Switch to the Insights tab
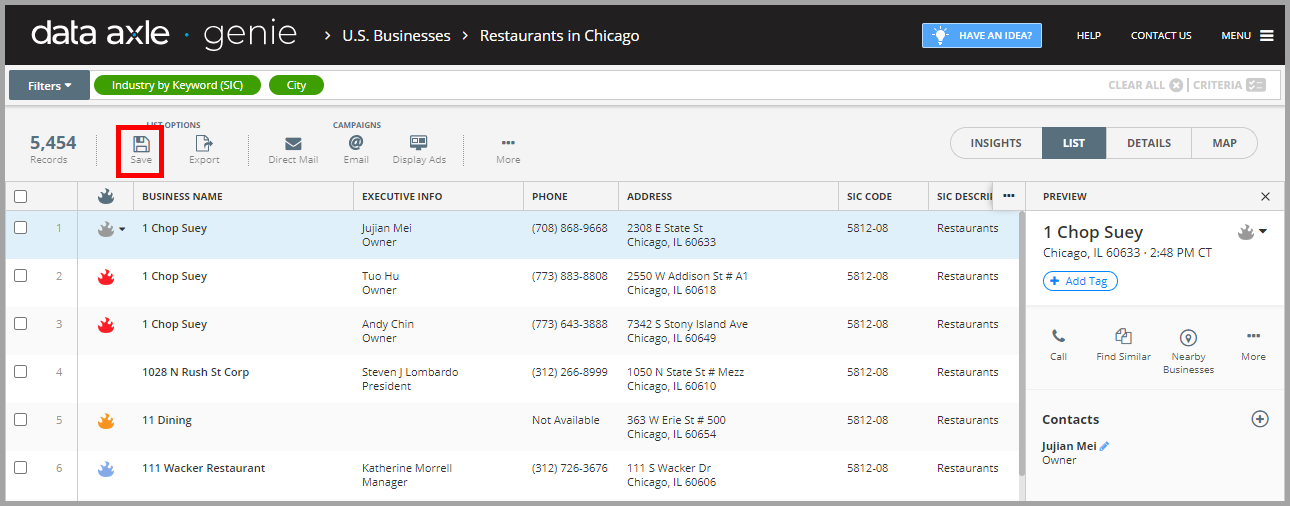This screenshot has width=1290, height=506. 996,143
